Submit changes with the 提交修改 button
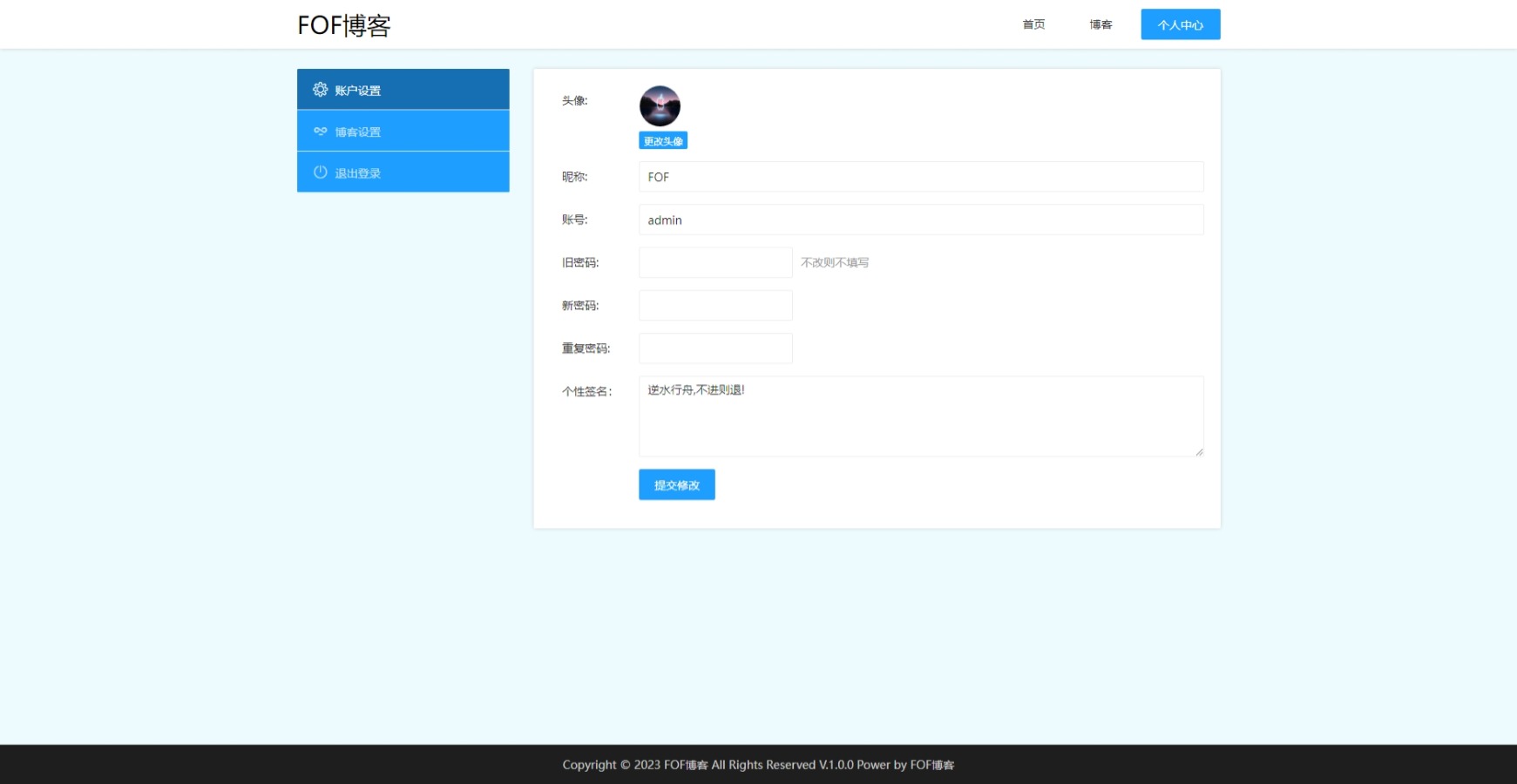 tap(677, 485)
